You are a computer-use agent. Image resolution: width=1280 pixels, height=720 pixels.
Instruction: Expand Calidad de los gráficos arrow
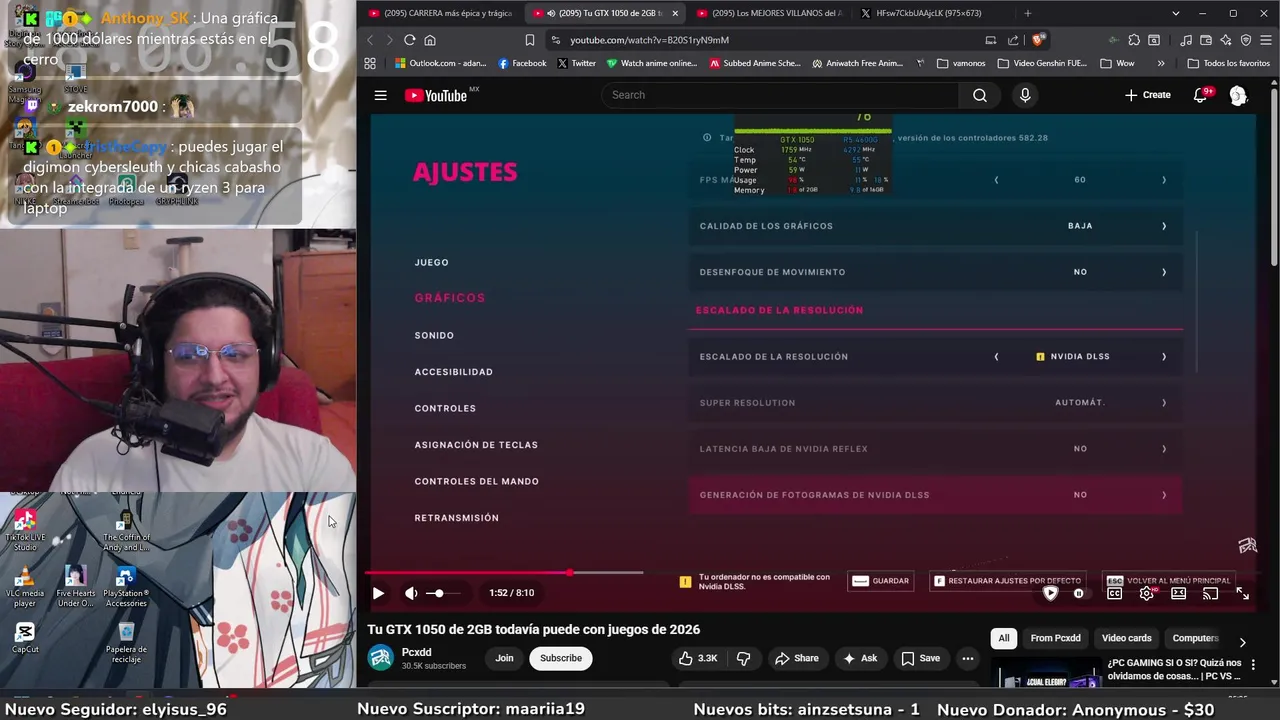coord(1164,226)
